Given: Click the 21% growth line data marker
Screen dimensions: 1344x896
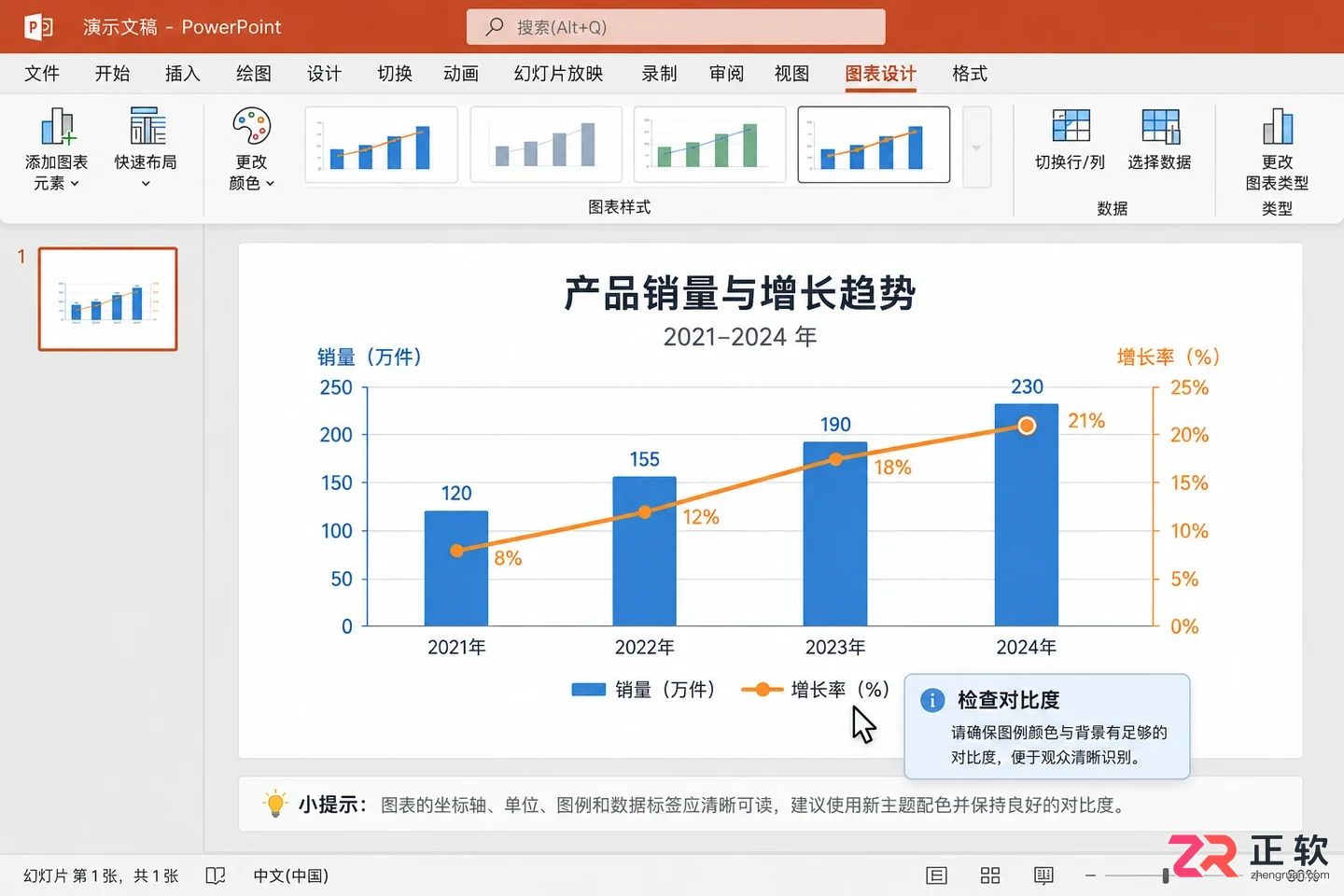Looking at the screenshot, I should [x=1027, y=426].
